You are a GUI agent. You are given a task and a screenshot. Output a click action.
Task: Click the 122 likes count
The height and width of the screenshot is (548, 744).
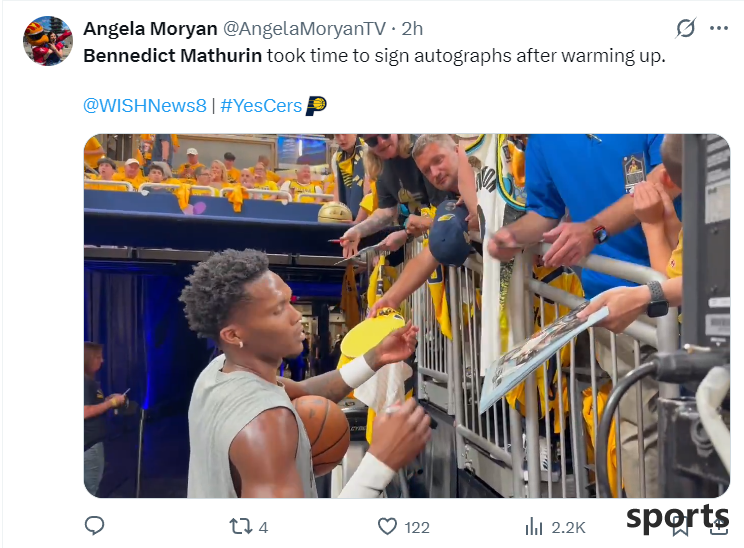(x=417, y=528)
